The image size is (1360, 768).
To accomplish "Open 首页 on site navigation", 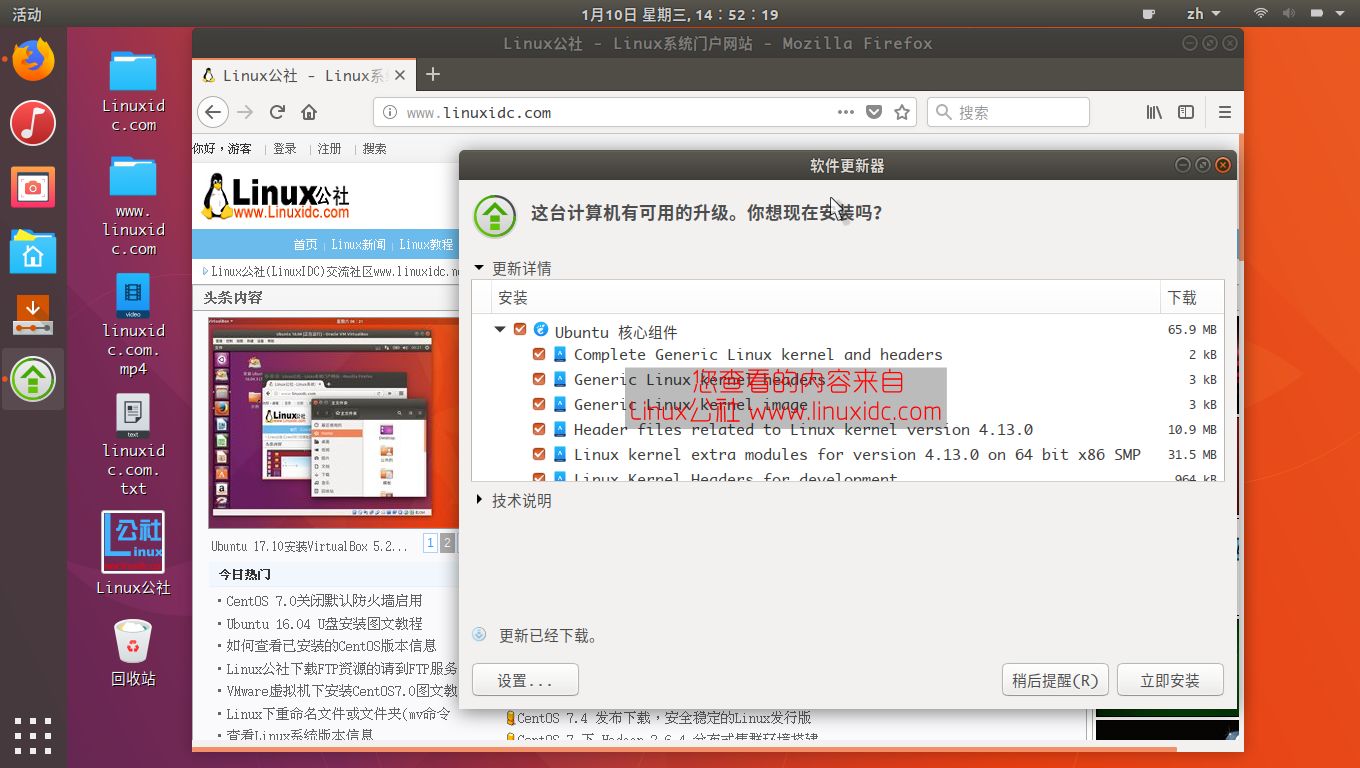I will point(305,244).
